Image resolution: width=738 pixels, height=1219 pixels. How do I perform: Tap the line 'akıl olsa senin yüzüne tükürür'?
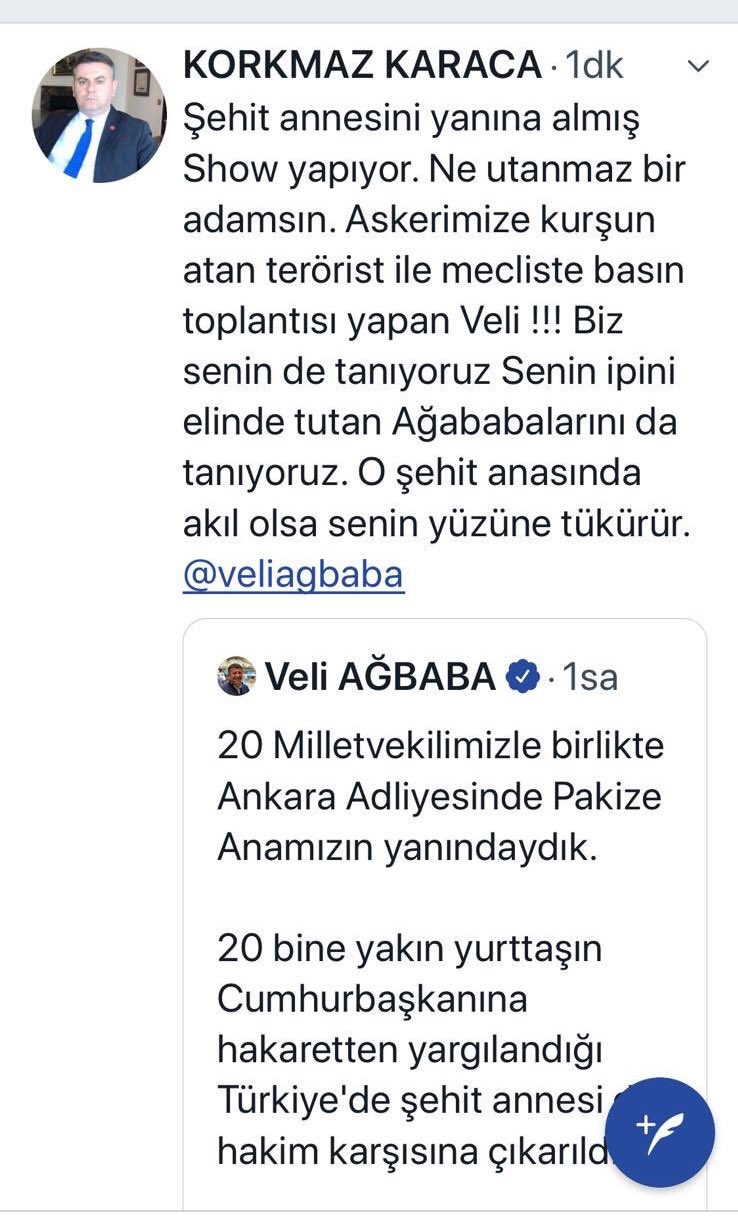[x=437, y=523]
